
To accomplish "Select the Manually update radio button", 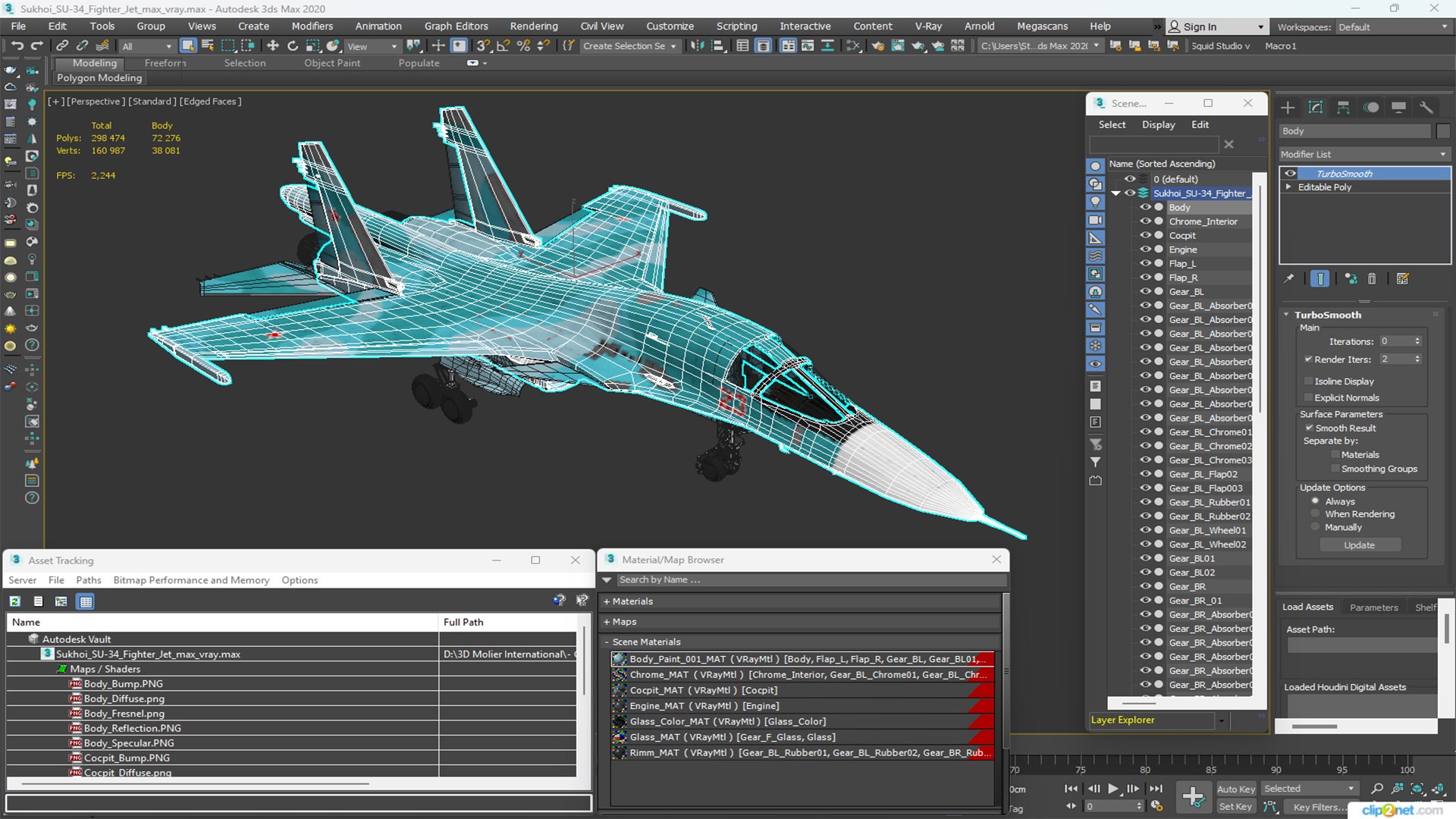I will (x=1315, y=527).
